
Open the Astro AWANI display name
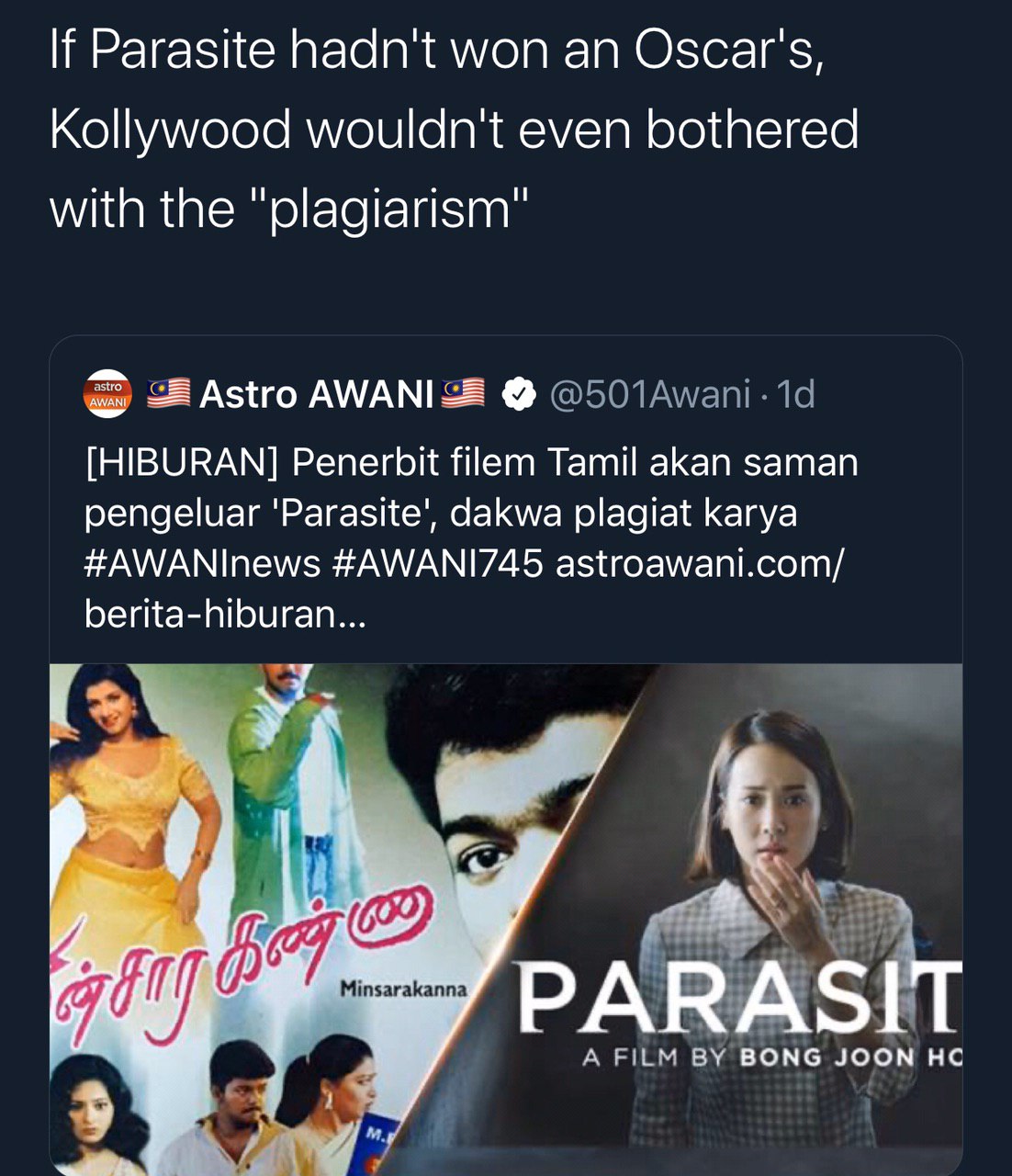[x=317, y=394]
